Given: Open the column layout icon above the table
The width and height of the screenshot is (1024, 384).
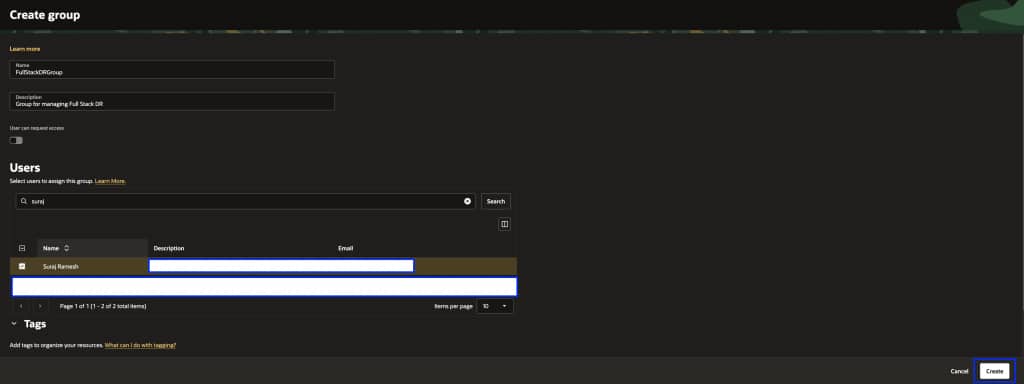Looking at the screenshot, I should (504, 224).
